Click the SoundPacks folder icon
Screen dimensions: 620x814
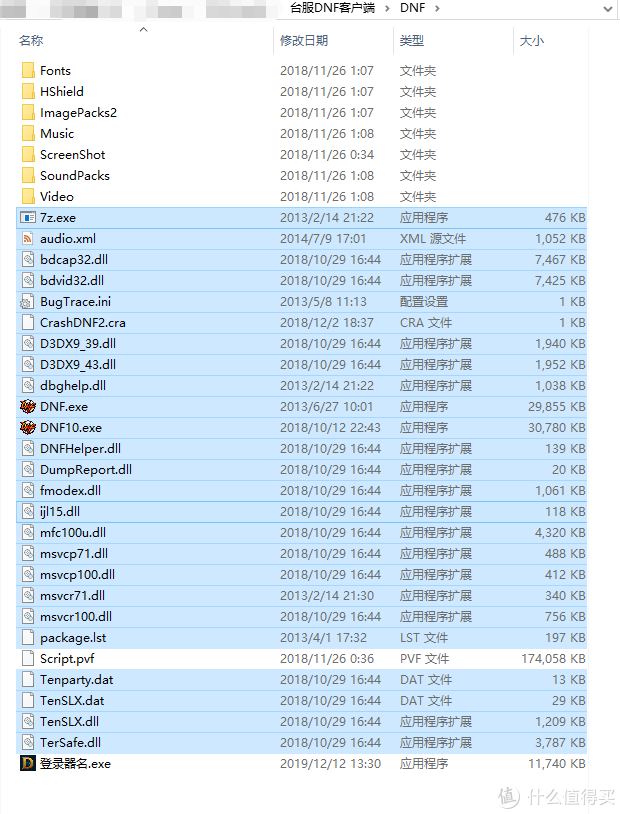(x=28, y=175)
